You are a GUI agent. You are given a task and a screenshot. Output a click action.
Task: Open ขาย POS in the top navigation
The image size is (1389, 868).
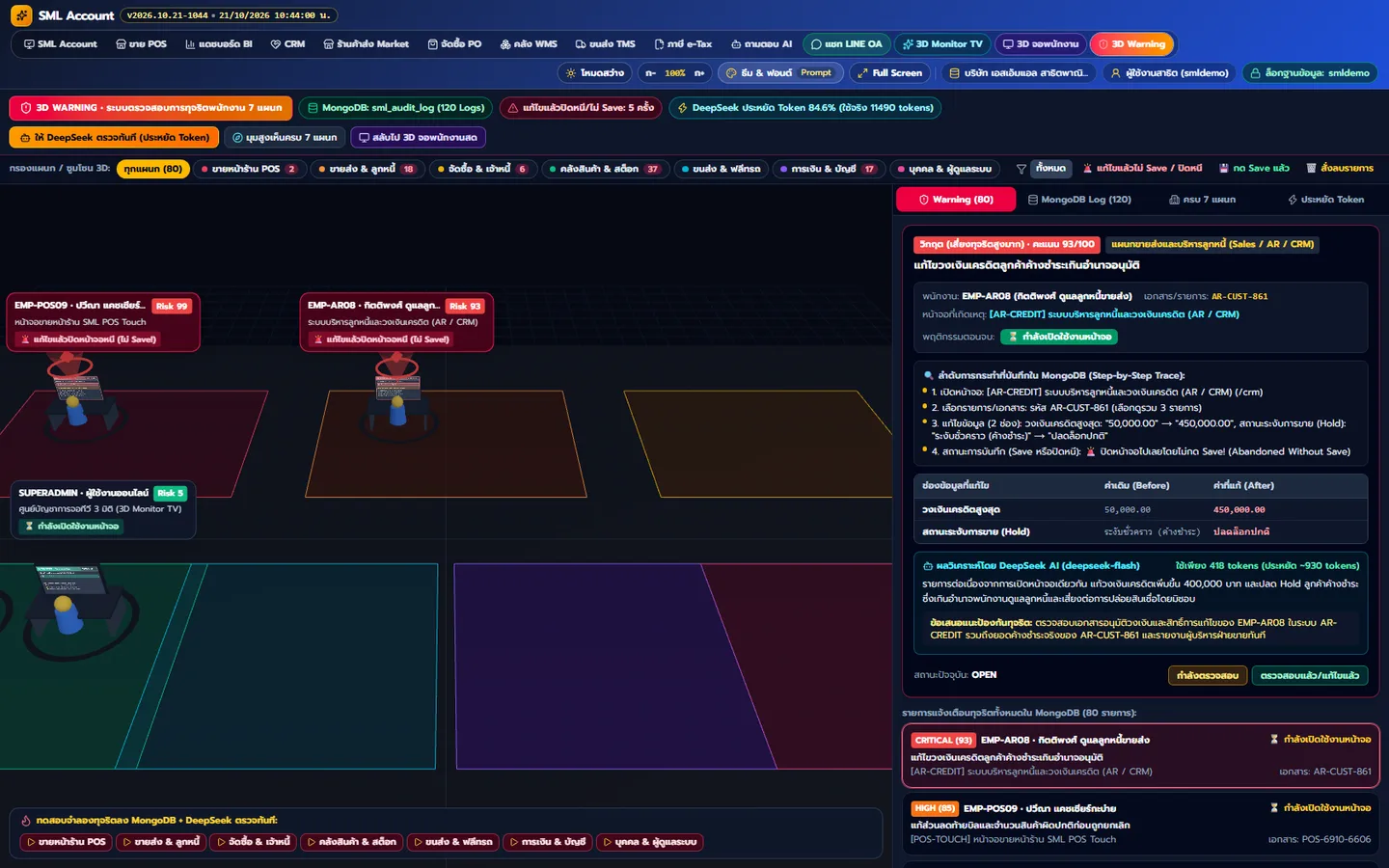pyautogui.click(x=141, y=44)
